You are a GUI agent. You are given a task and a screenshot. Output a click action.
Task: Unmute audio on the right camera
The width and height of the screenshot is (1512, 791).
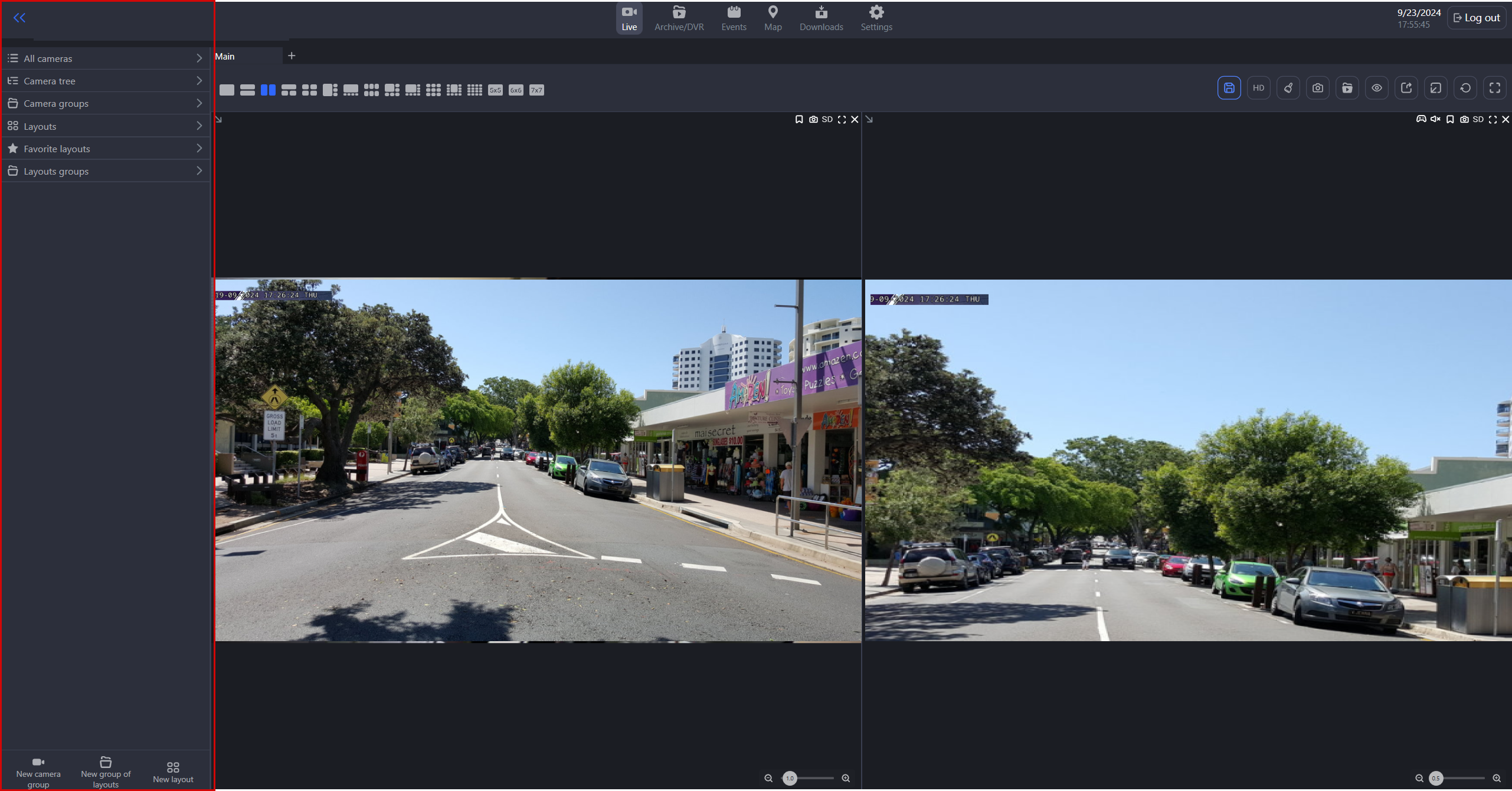(1435, 119)
